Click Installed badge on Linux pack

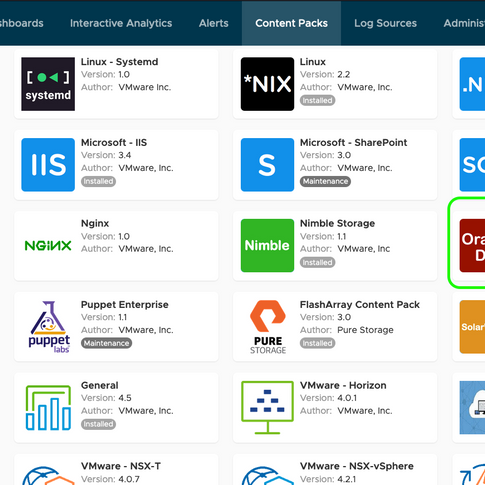tap(317, 100)
